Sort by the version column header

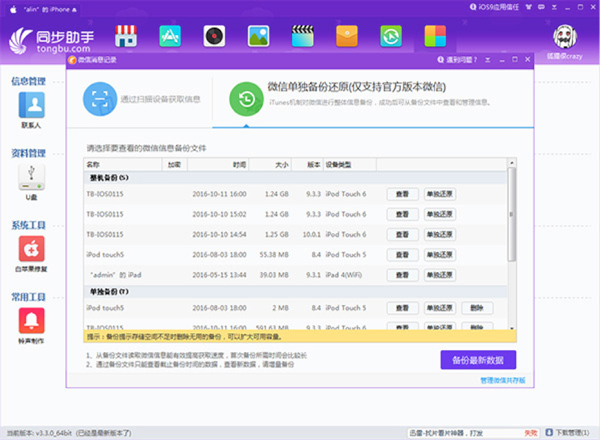click(307, 165)
